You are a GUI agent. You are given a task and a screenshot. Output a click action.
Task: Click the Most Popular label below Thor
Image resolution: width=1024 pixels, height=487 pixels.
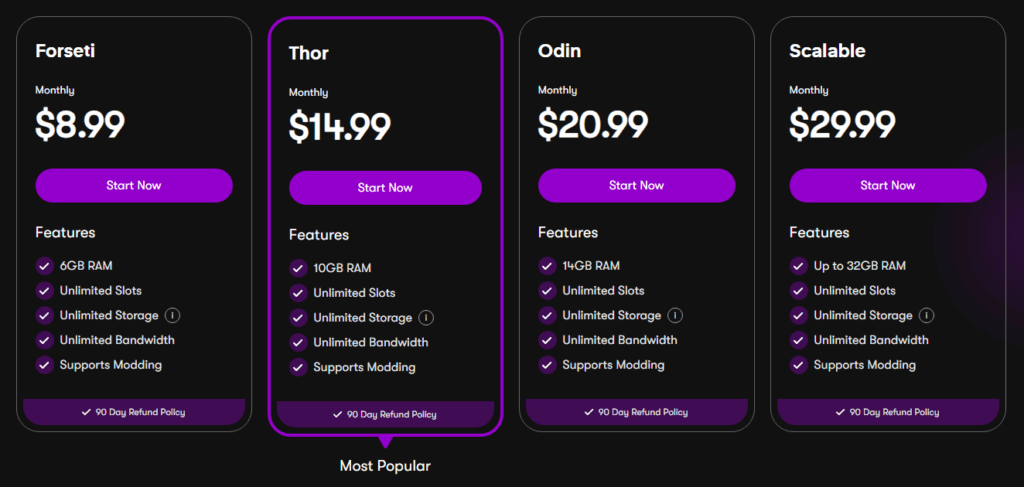pos(385,466)
